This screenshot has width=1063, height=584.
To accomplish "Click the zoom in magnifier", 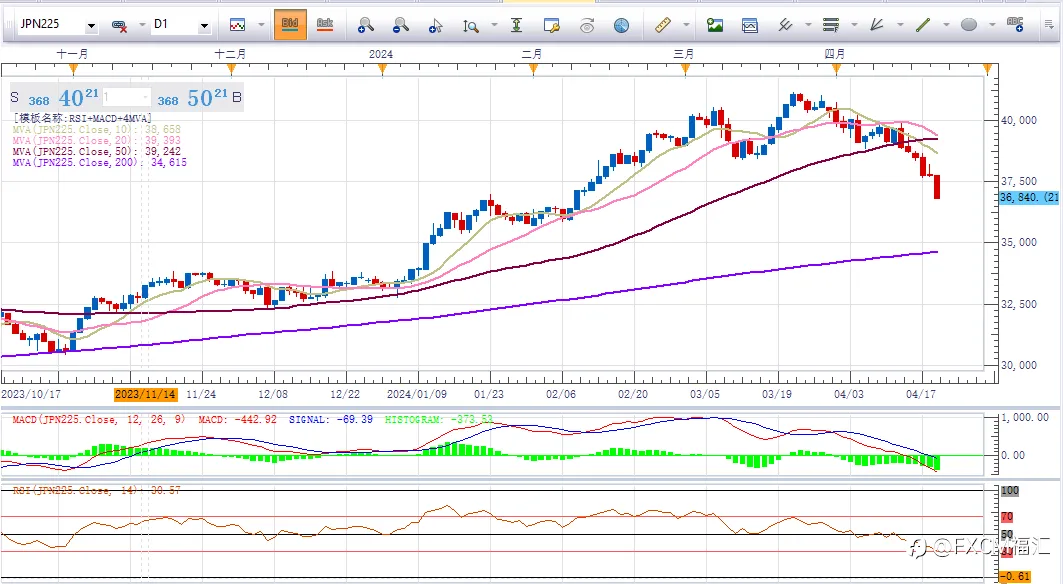I will [x=365, y=26].
